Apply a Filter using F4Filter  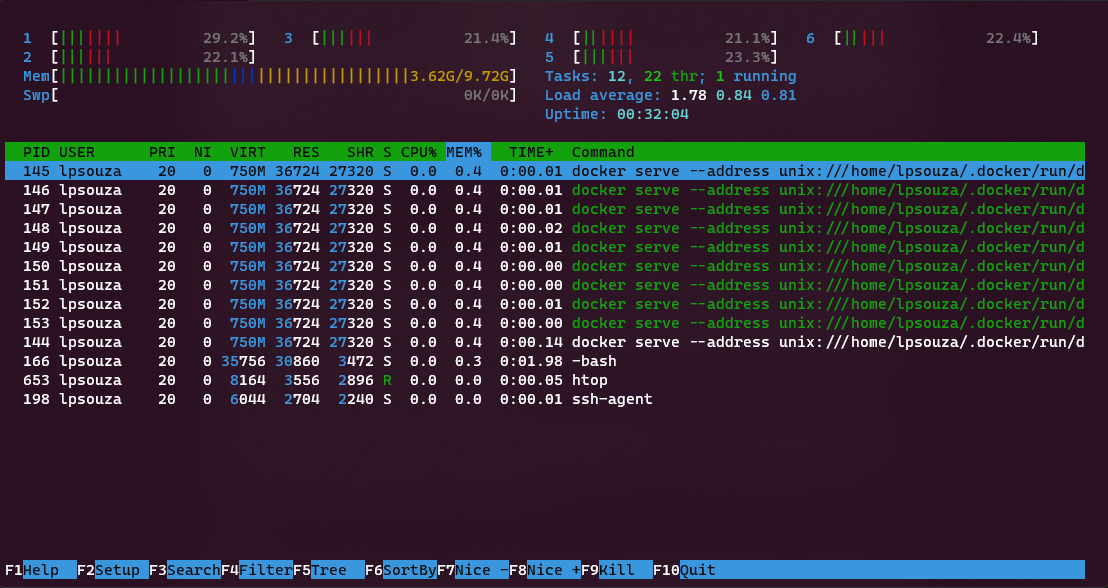coord(258,570)
